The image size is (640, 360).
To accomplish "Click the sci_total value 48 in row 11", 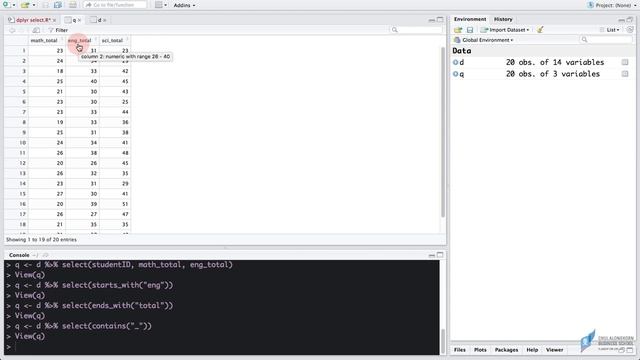I will [125, 153].
